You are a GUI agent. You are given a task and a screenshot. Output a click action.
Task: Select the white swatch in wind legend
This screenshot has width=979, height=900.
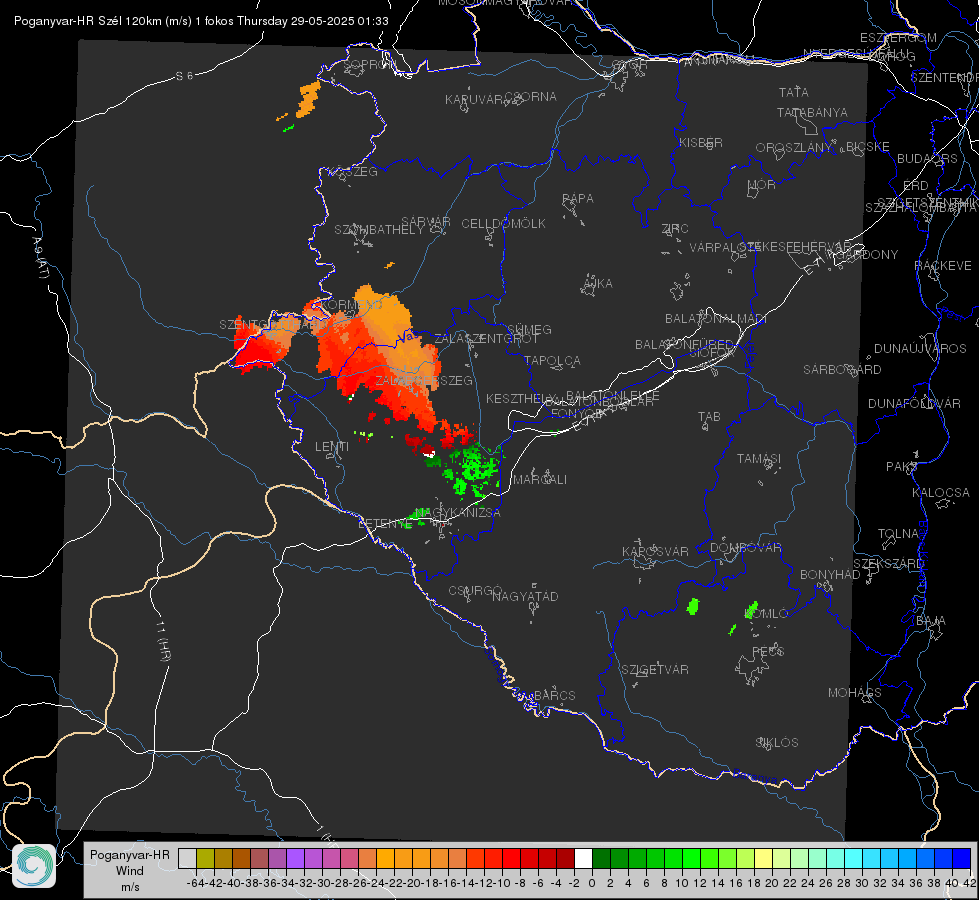(583, 858)
